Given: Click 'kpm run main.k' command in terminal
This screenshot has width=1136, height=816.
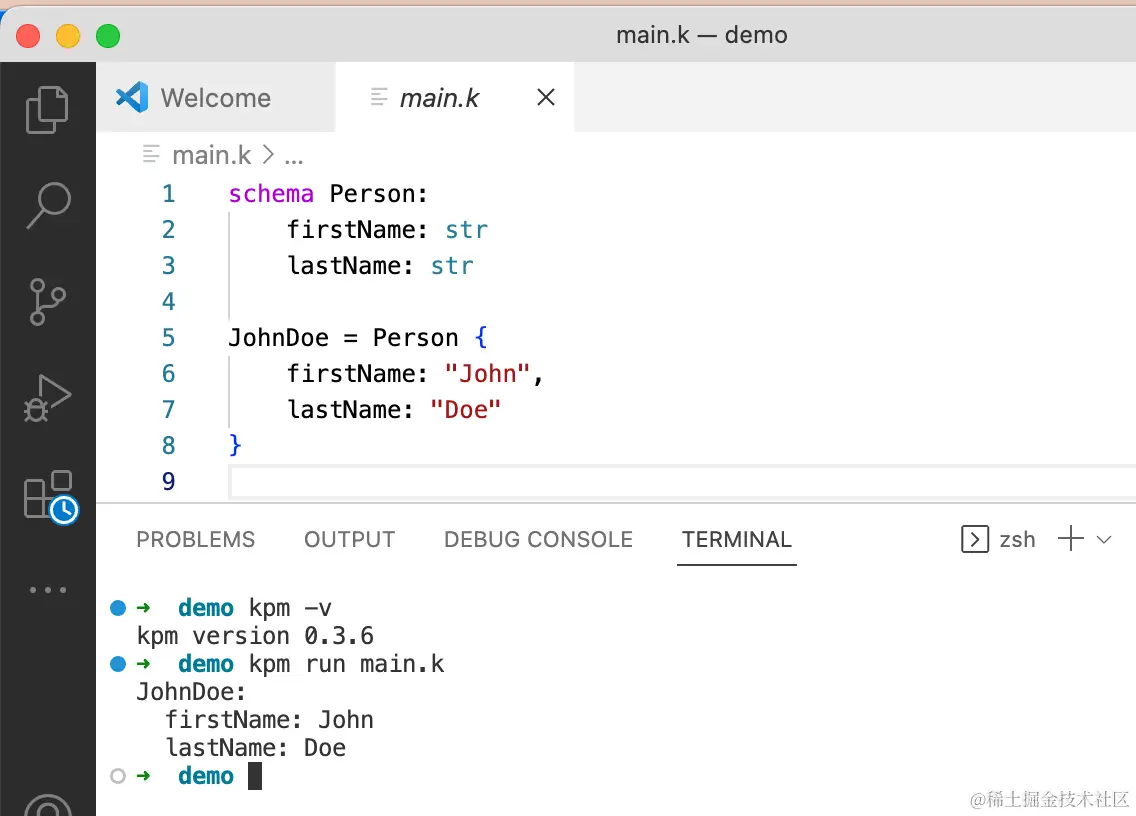Looking at the screenshot, I should (346, 664).
